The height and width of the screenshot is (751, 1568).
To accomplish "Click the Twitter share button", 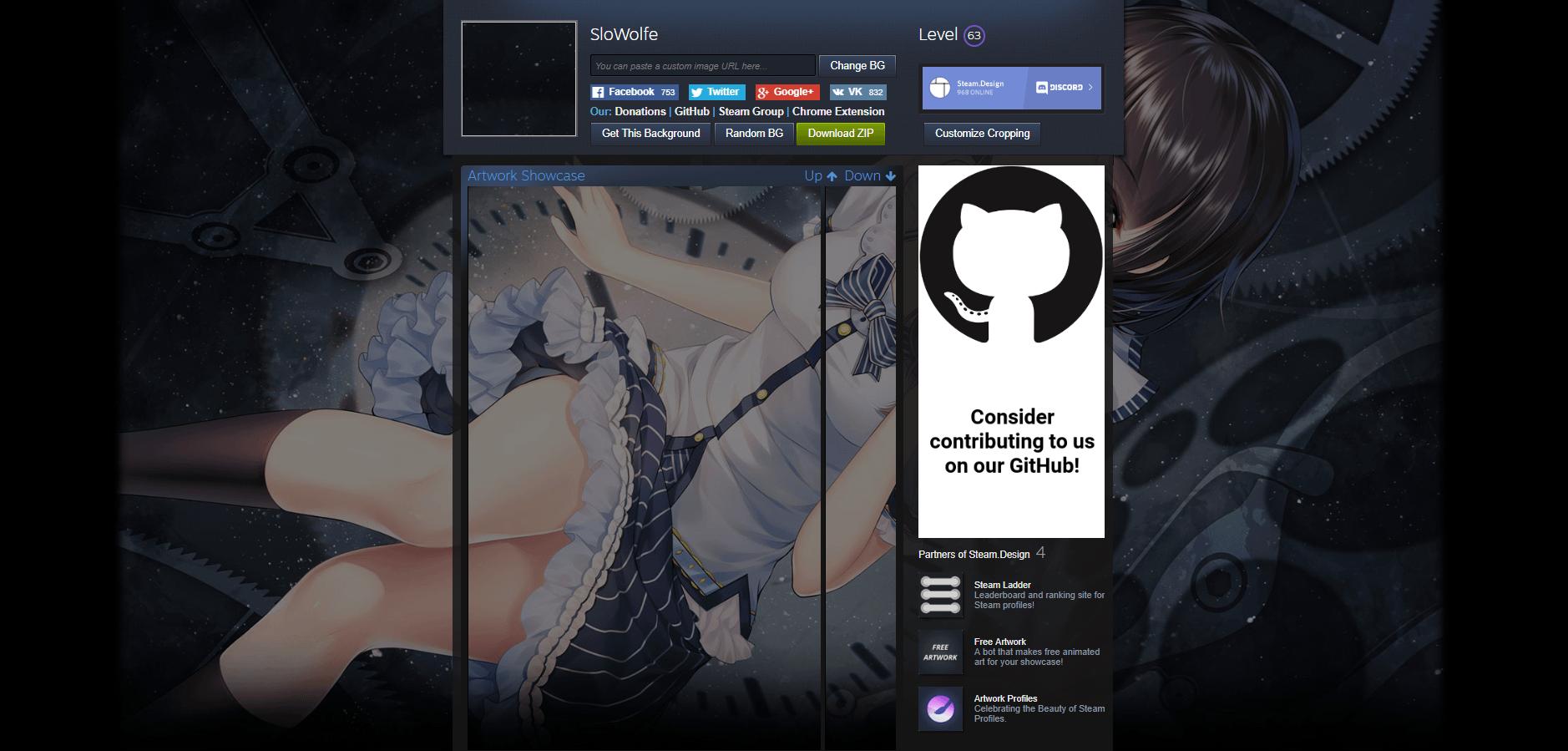I will (x=716, y=92).
